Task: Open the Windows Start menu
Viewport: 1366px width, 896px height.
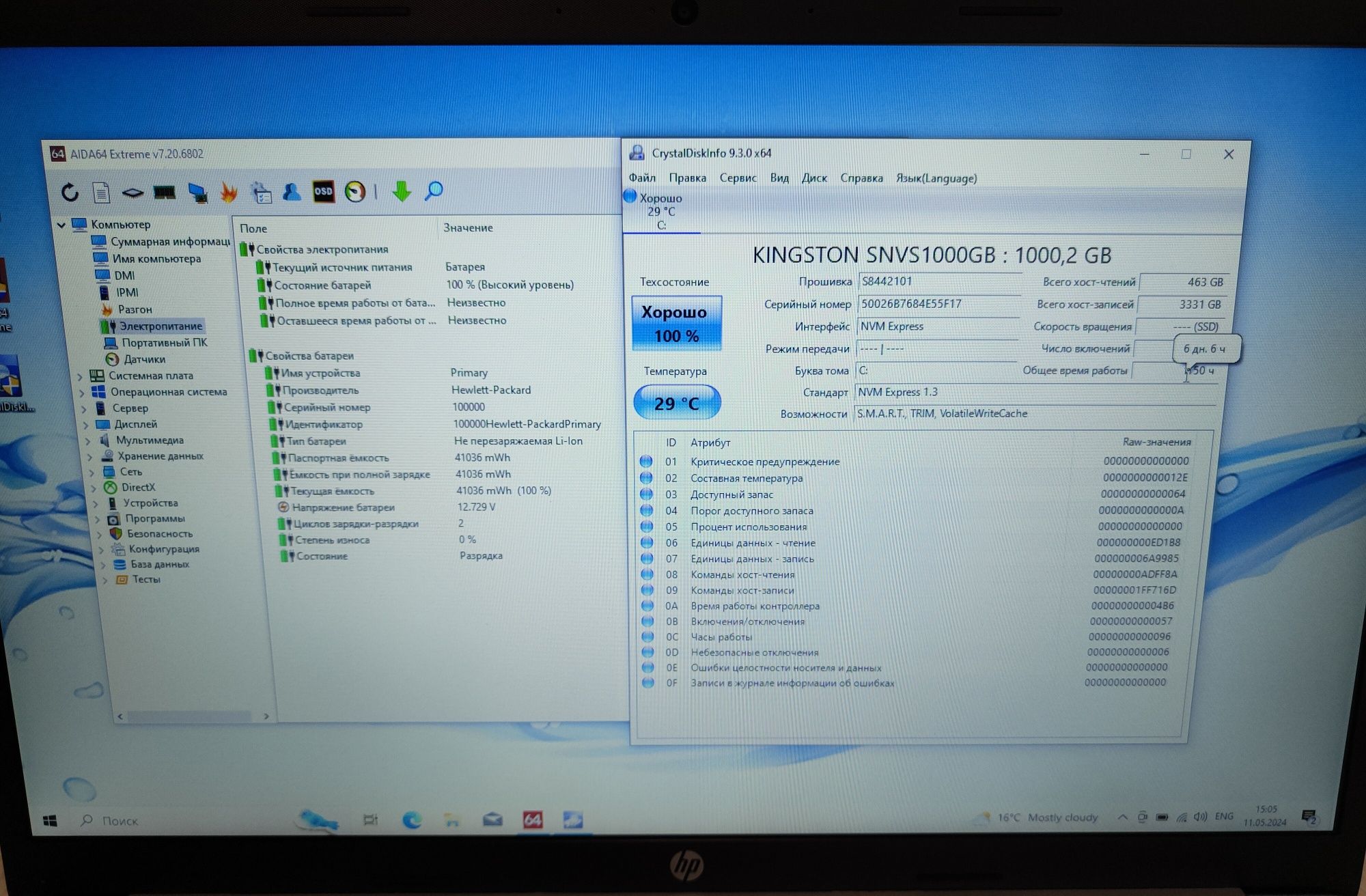Action: pyautogui.click(x=50, y=820)
